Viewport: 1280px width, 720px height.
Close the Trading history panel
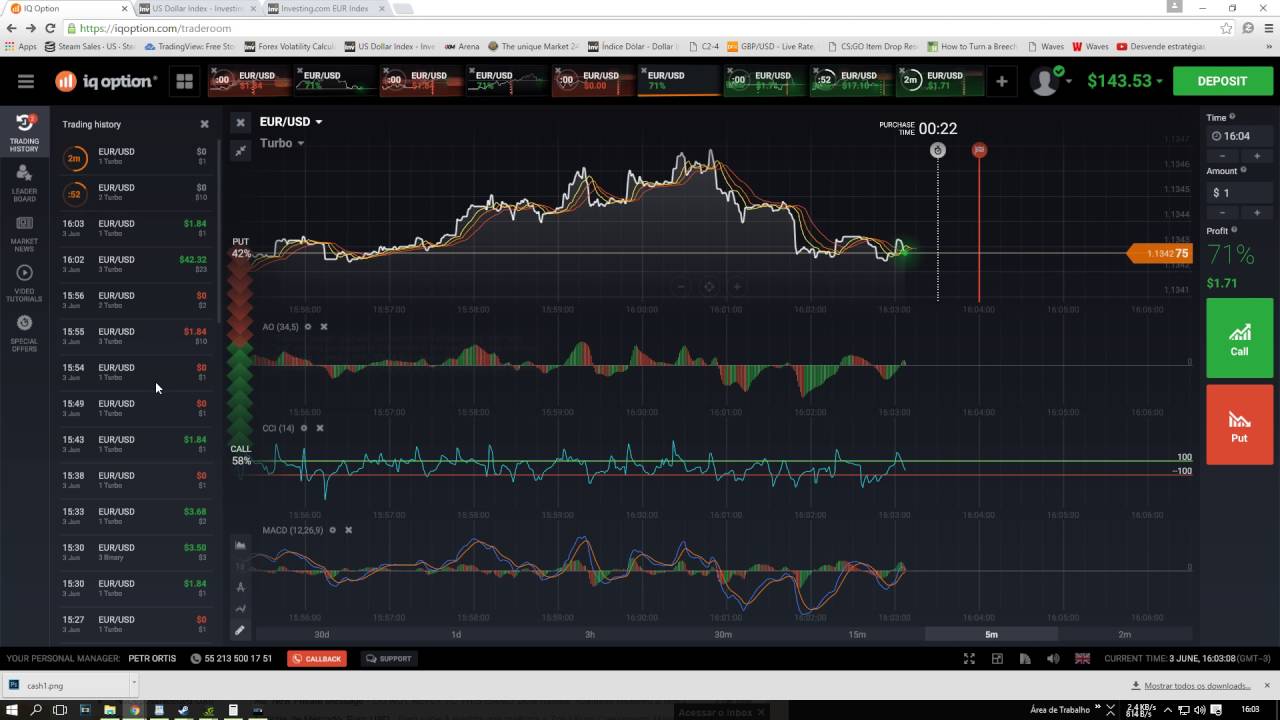(204, 124)
